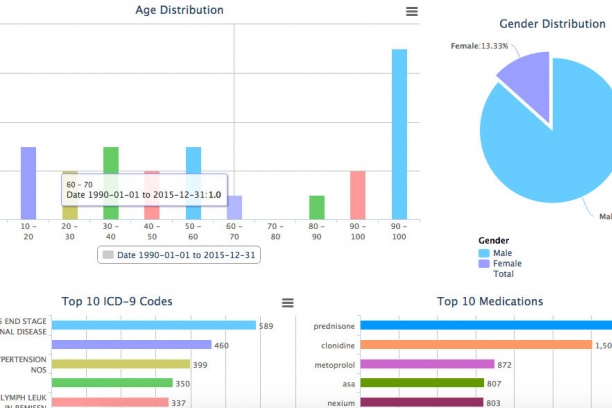Image resolution: width=612 pixels, height=408 pixels.
Task: Select the green 80 - 90 age bar
Action: [317, 207]
